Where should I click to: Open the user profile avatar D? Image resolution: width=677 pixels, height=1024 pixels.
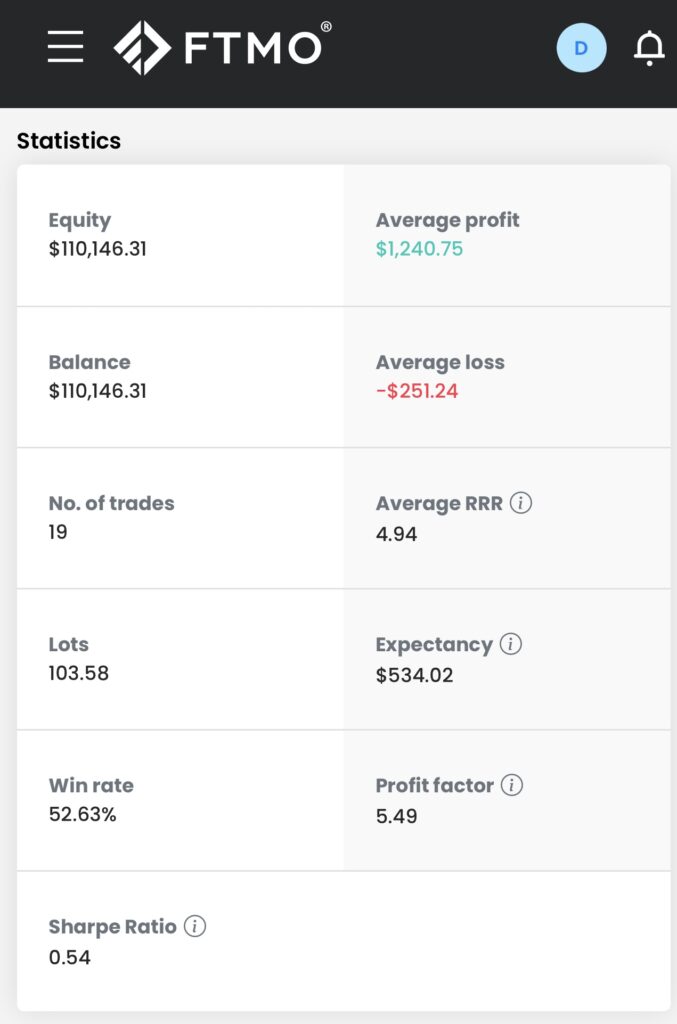coord(581,48)
